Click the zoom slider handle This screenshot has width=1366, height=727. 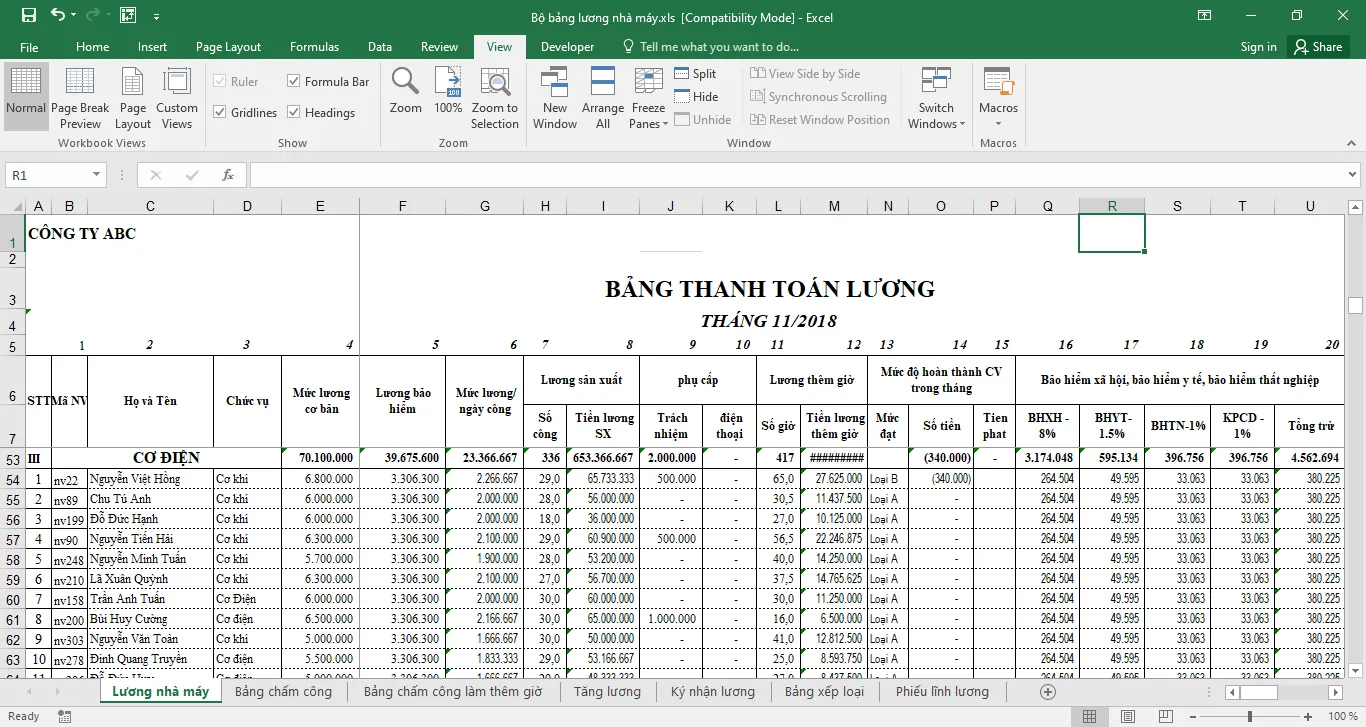point(1249,716)
